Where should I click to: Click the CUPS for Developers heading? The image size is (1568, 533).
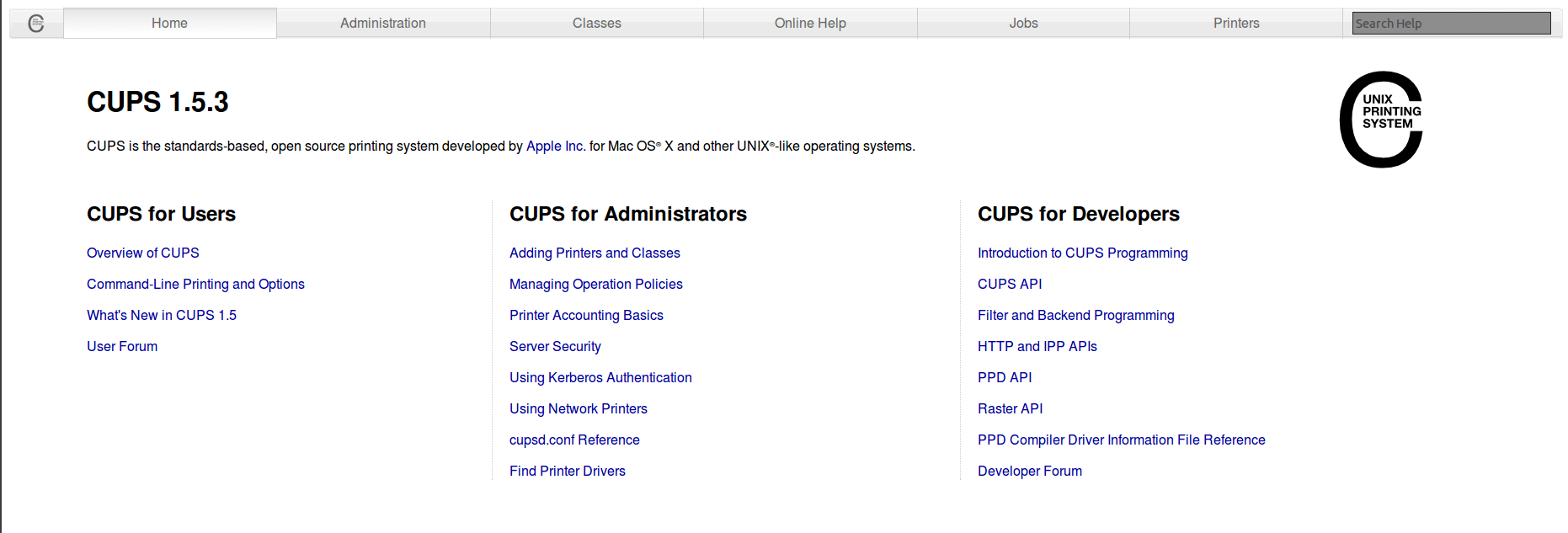[1079, 215]
